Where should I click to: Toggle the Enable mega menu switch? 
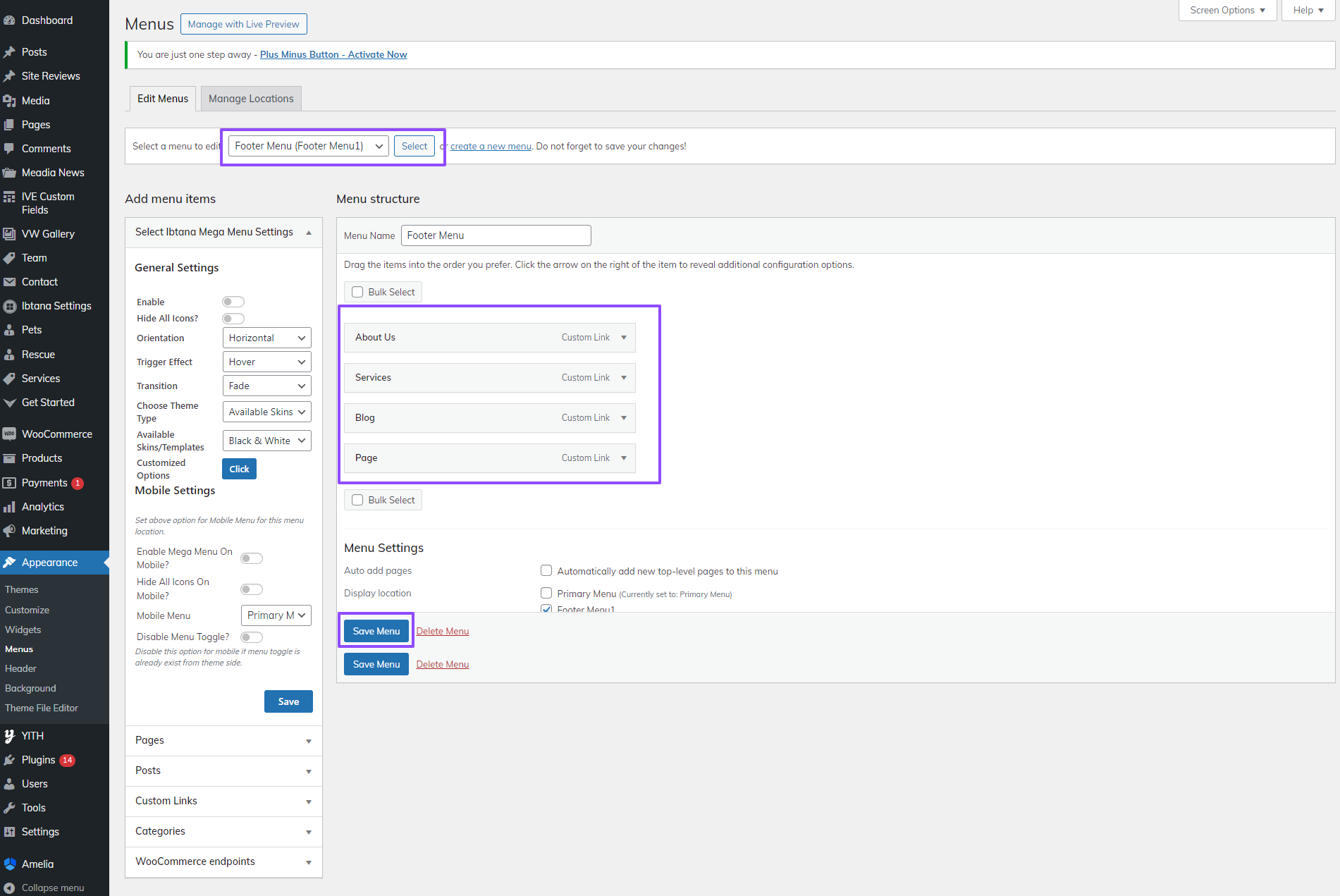point(233,302)
